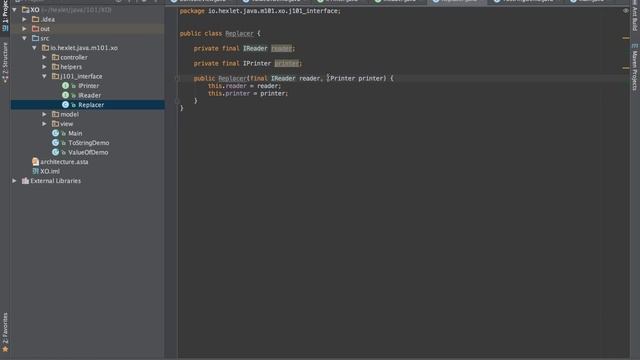
Task: Open the 2: Favorites tool window tab
Action: [x=5, y=329]
